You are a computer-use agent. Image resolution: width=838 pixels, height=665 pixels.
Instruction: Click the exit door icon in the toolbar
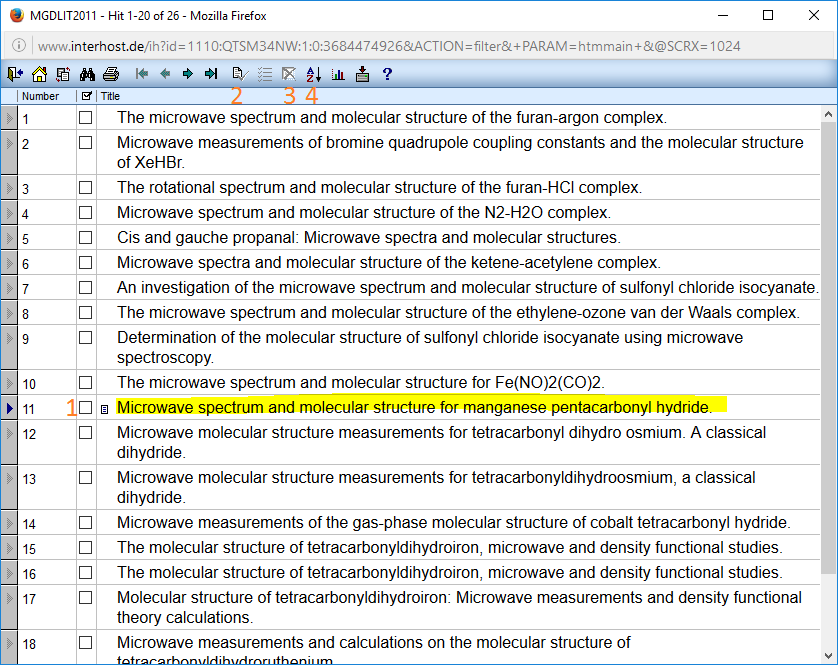pos(15,74)
